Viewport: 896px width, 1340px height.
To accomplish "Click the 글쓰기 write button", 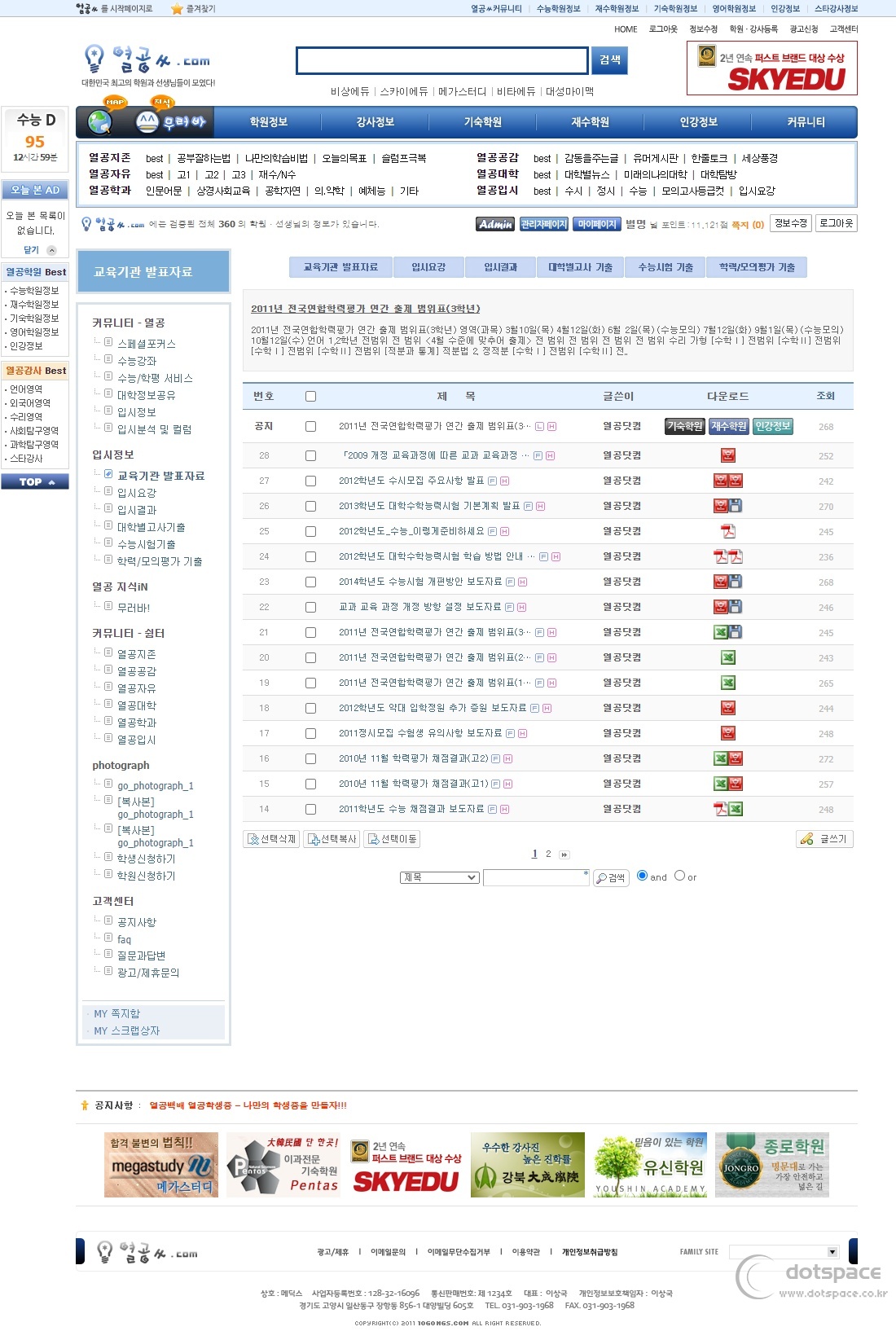I will [824, 839].
